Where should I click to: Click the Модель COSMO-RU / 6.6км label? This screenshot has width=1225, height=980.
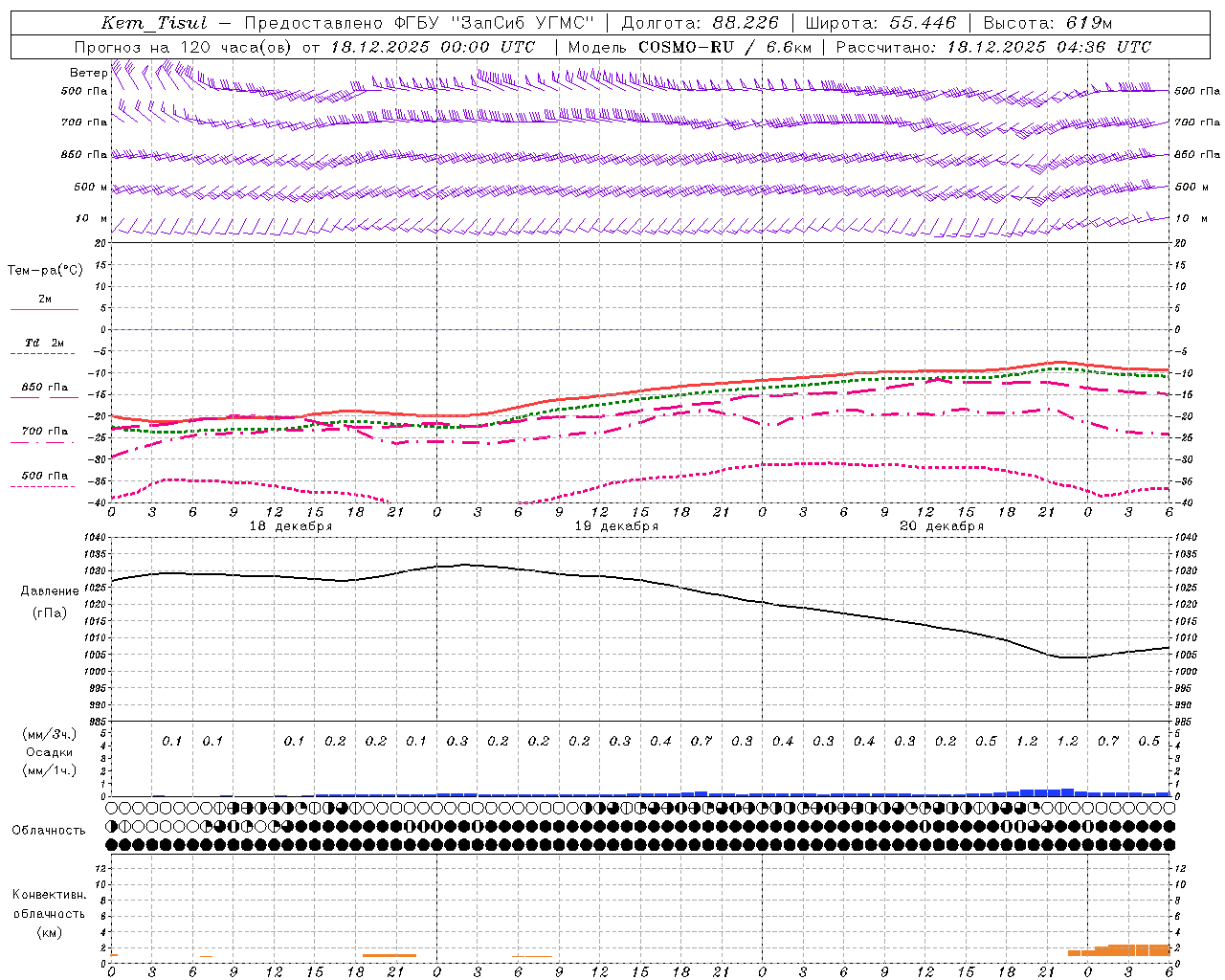(x=689, y=47)
